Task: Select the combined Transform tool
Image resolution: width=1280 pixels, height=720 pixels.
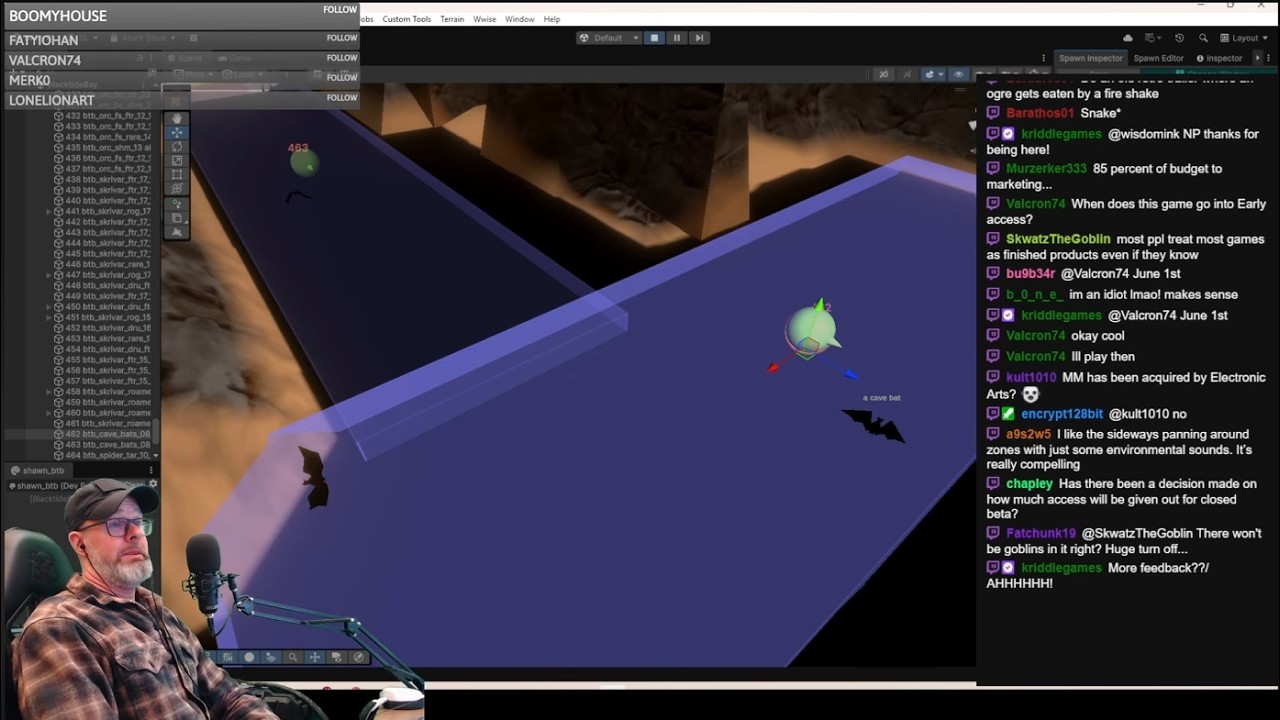Action: tap(177, 188)
